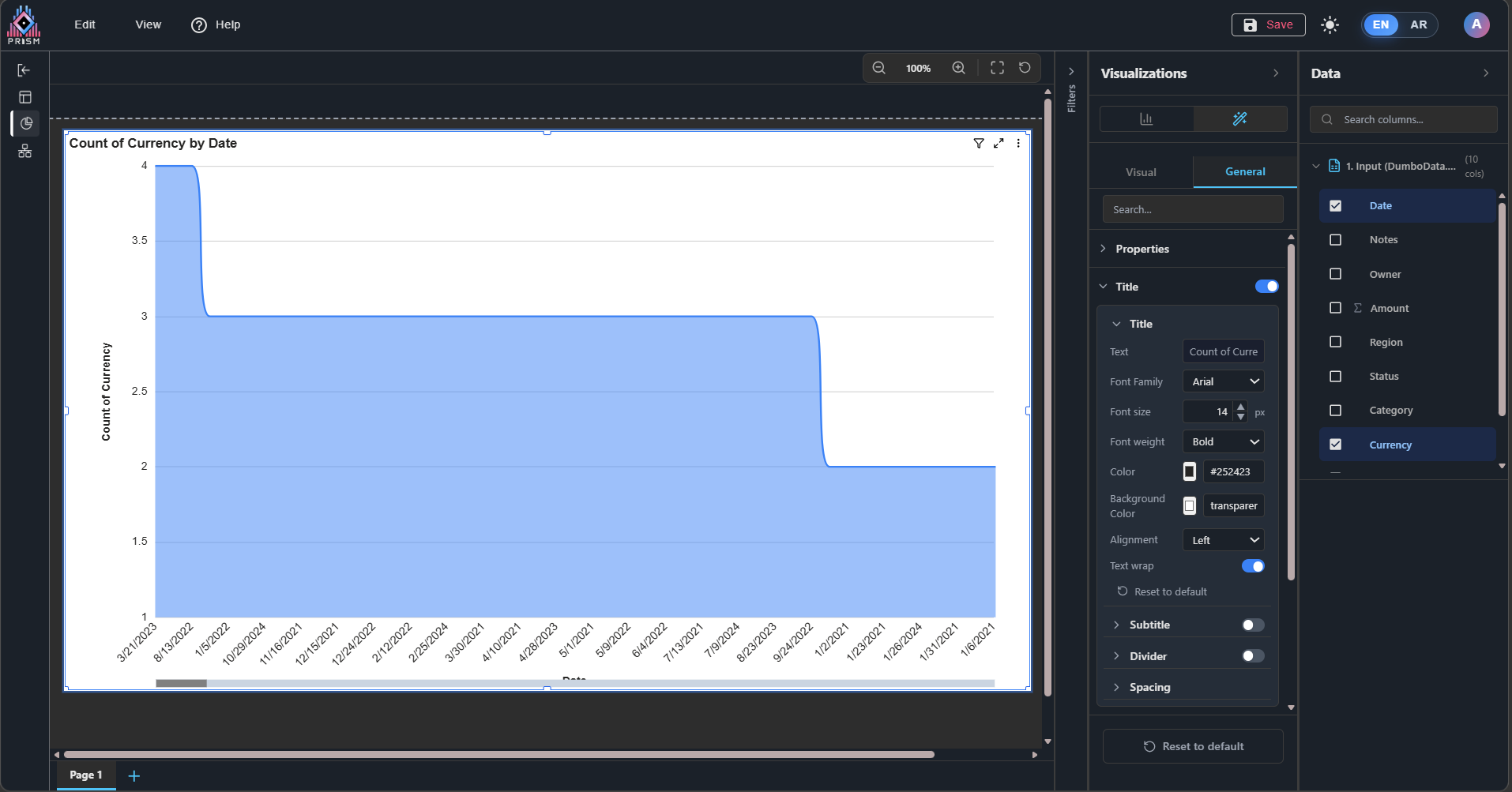The height and width of the screenshot is (792, 1512).
Task: Switch to the Visual tab
Action: (1141, 172)
